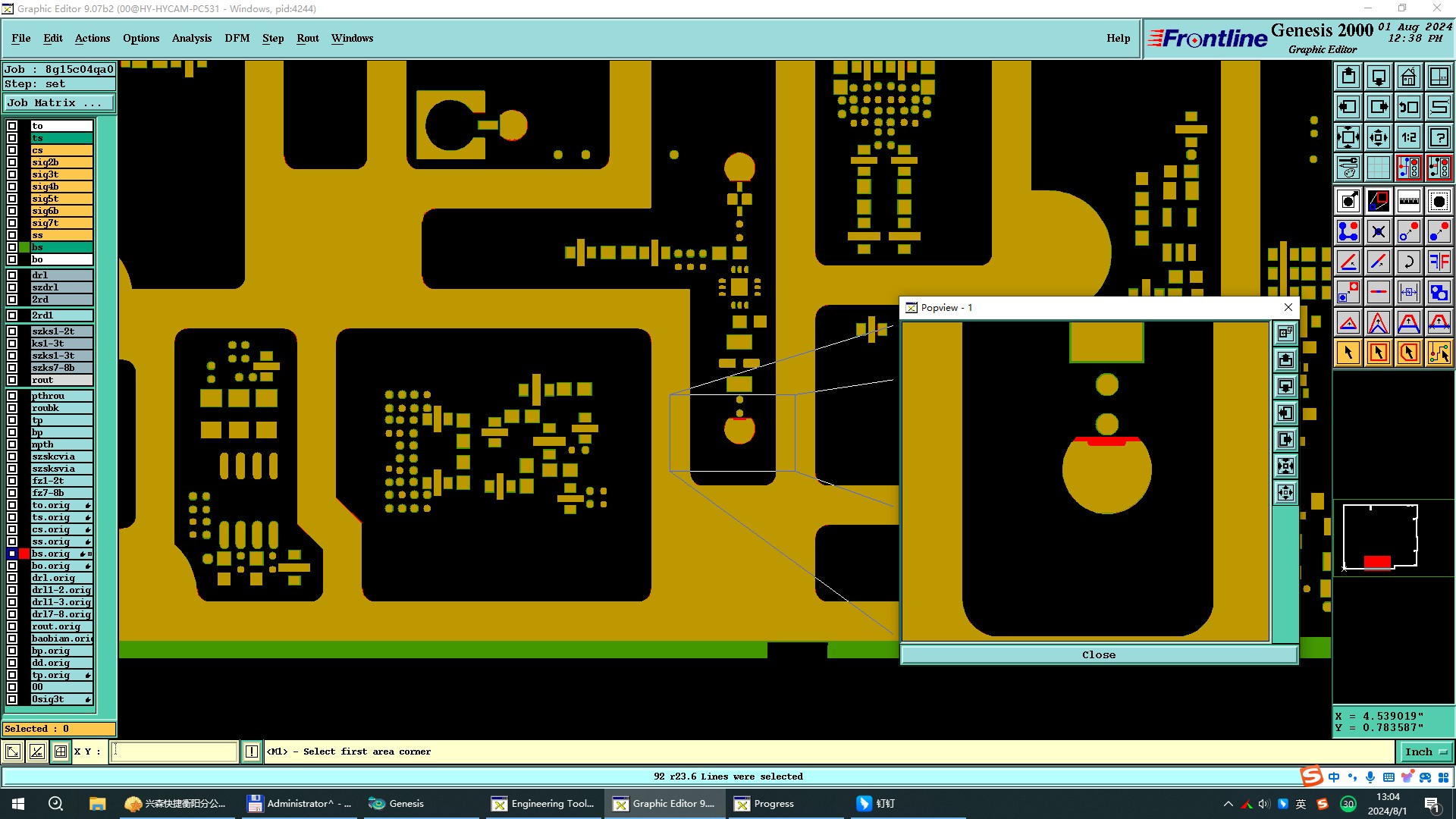Click Popview detach window icon
The height and width of the screenshot is (819, 1456).
point(1285,333)
